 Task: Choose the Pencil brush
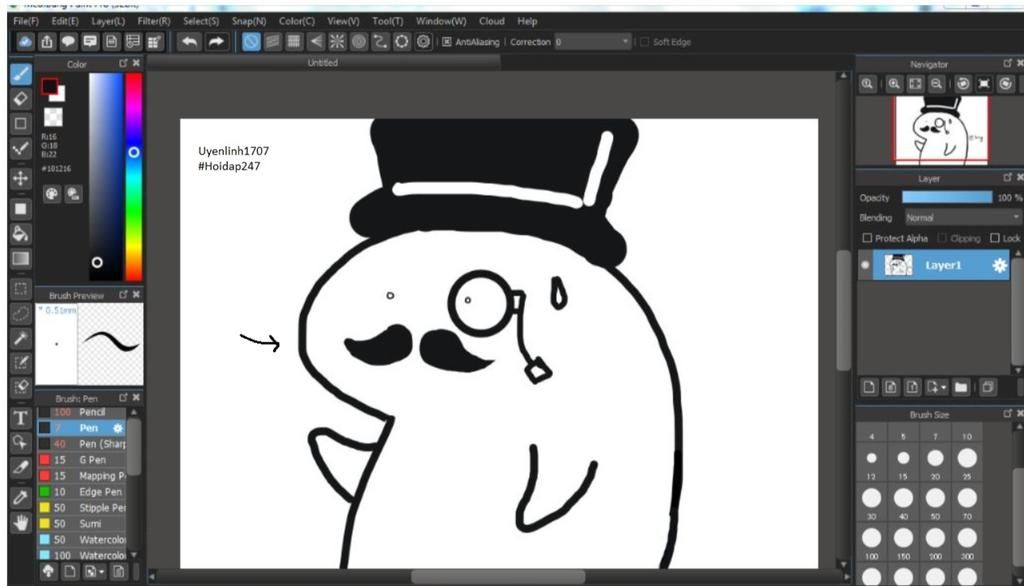point(82,412)
